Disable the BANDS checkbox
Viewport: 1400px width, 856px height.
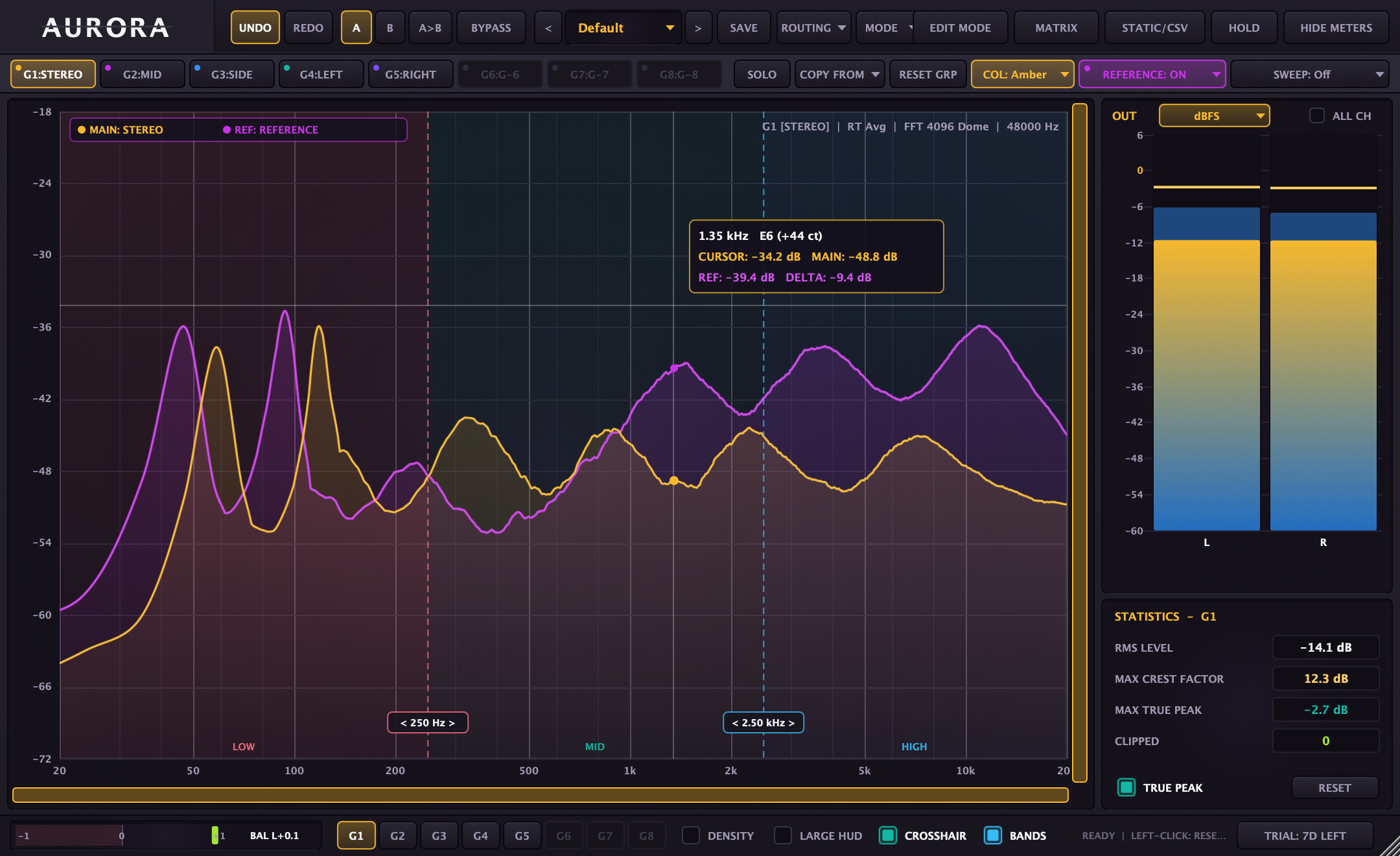(x=993, y=835)
